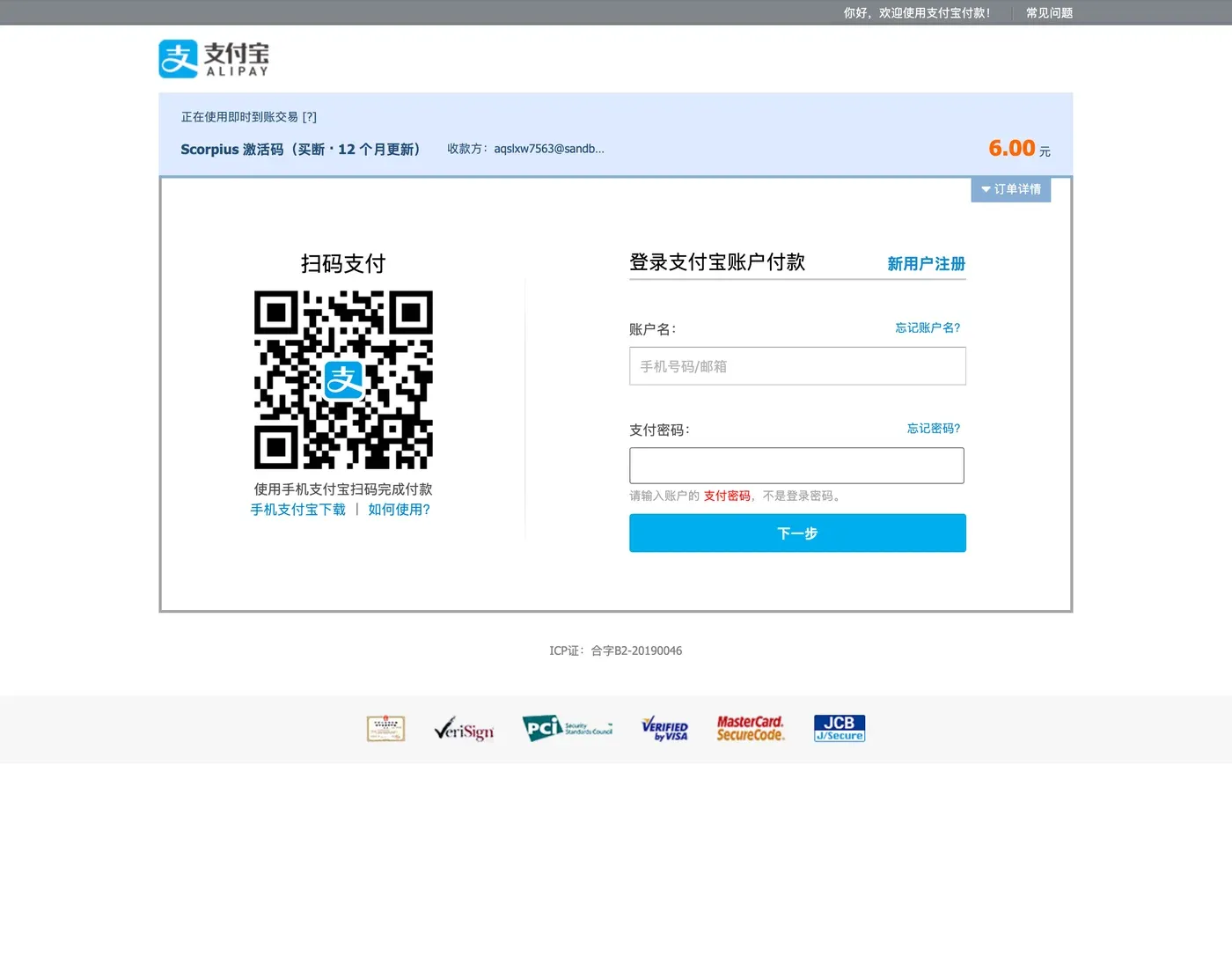Expand the 订单详情 order details
This screenshot has width=1232, height=963.
[x=1011, y=189]
